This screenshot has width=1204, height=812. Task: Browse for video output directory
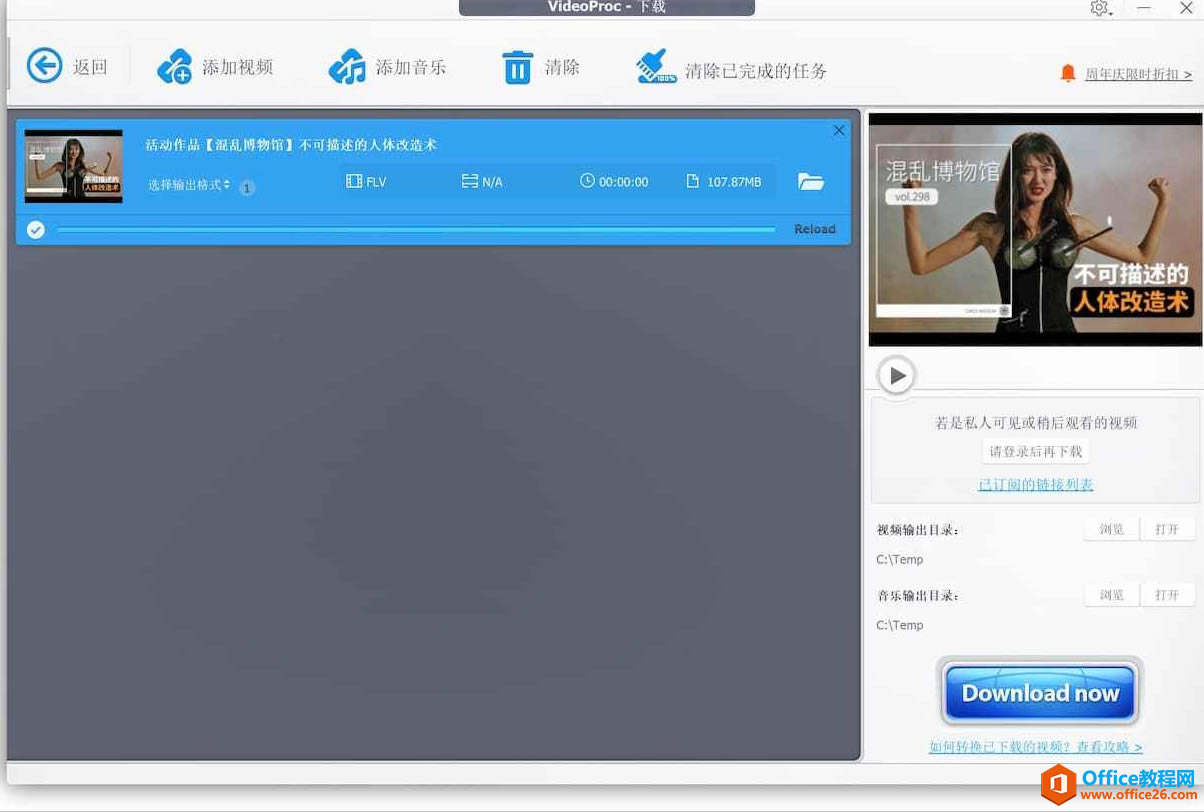point(1112,529)
